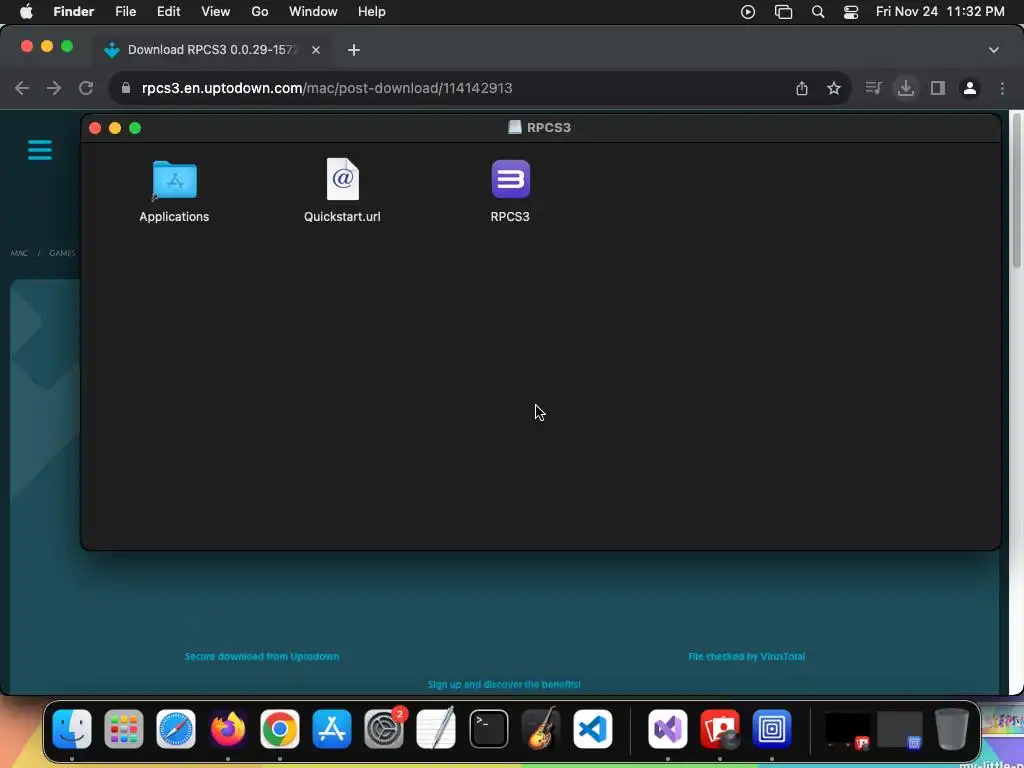Open the Go menu

click(260, 12)
